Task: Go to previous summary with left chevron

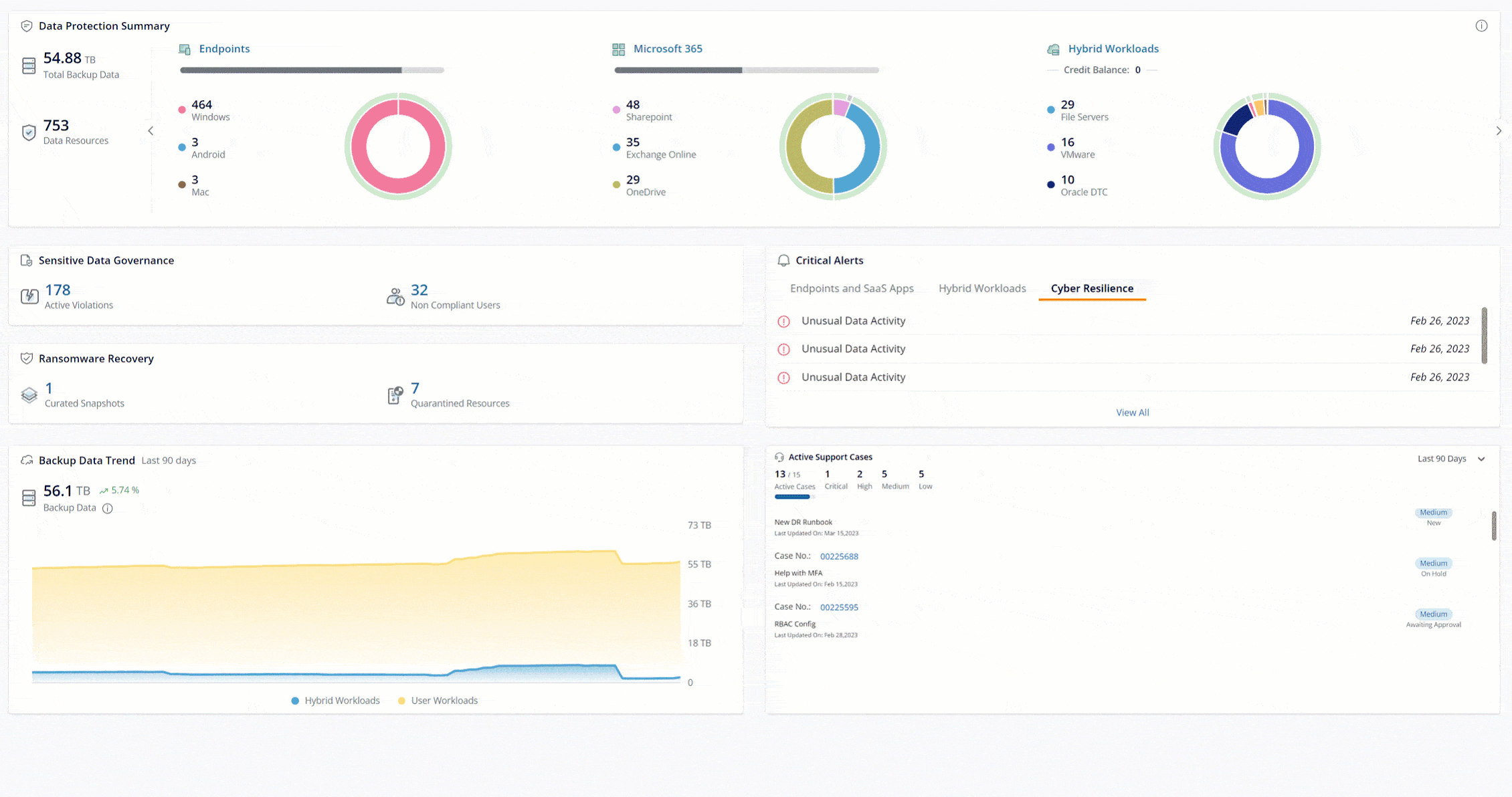Action: click(151, 131)
